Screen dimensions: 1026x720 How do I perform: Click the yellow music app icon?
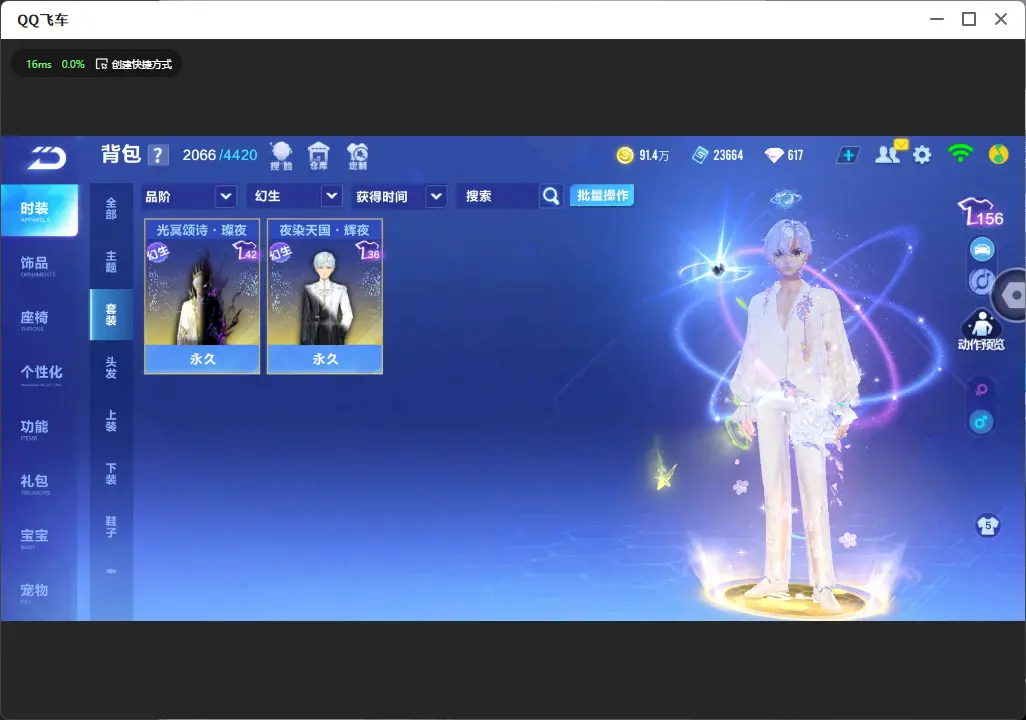(x=999, y=154)
